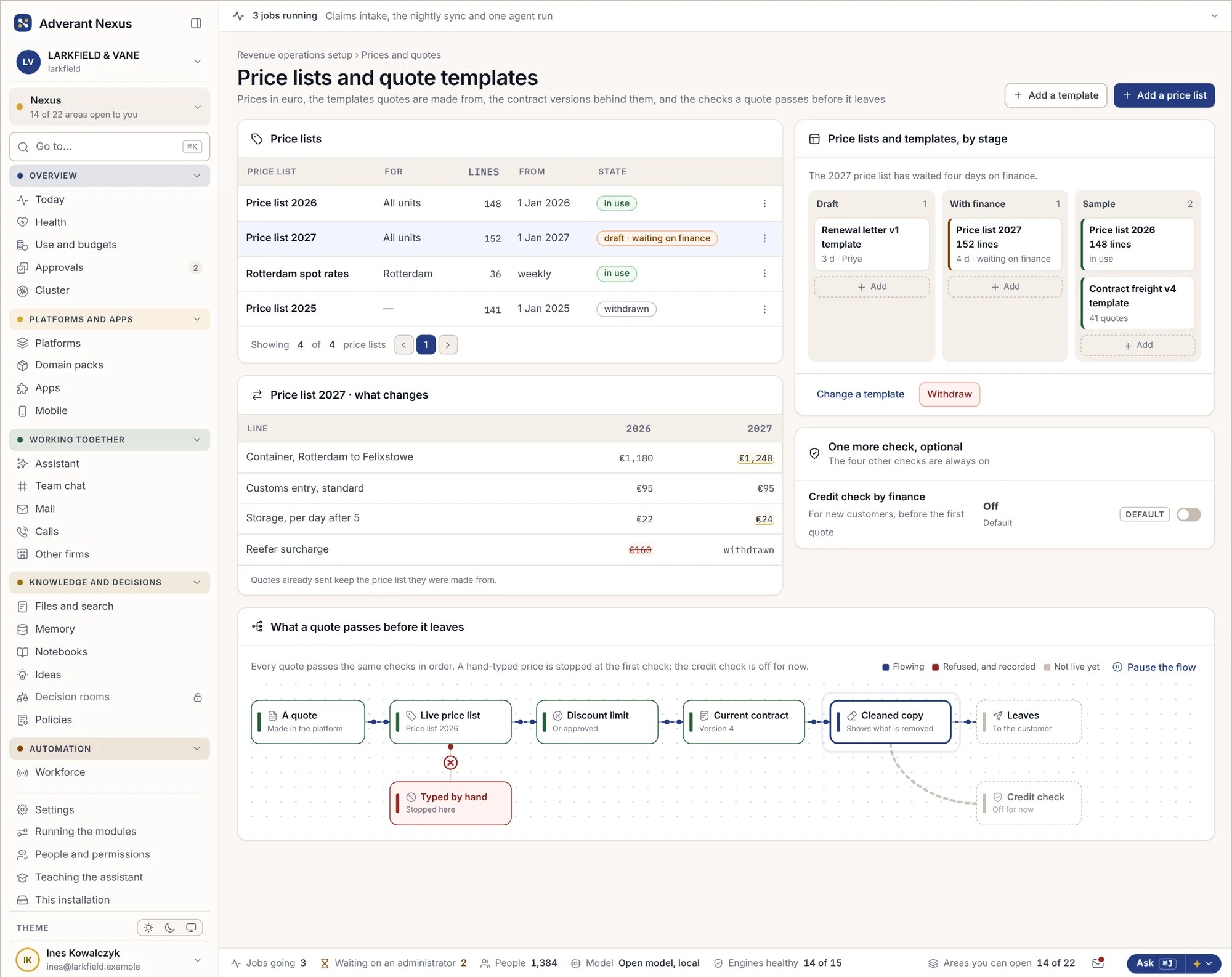
Task: Collapse the Knowledge and Decisions section
Action: (x=110, y=582)
